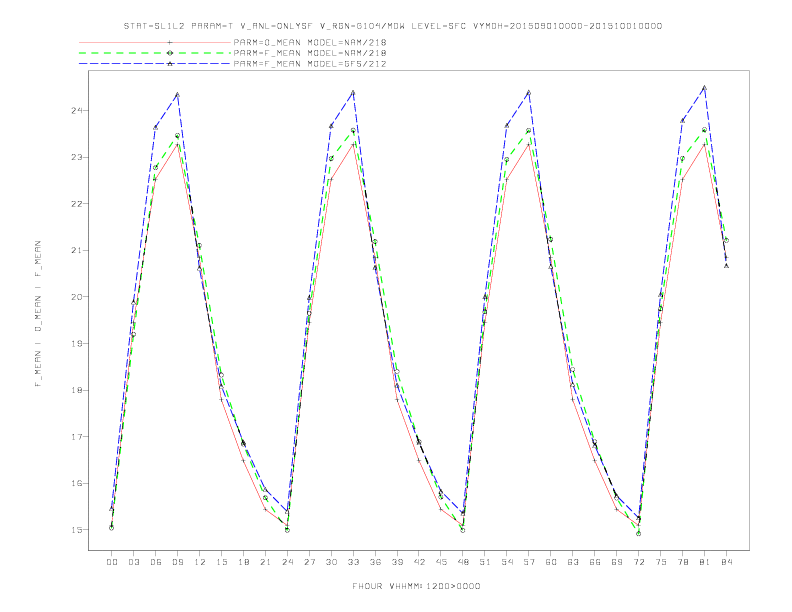
Task: Click the x-axis tick label 72
Action: [x=639, y=562]
